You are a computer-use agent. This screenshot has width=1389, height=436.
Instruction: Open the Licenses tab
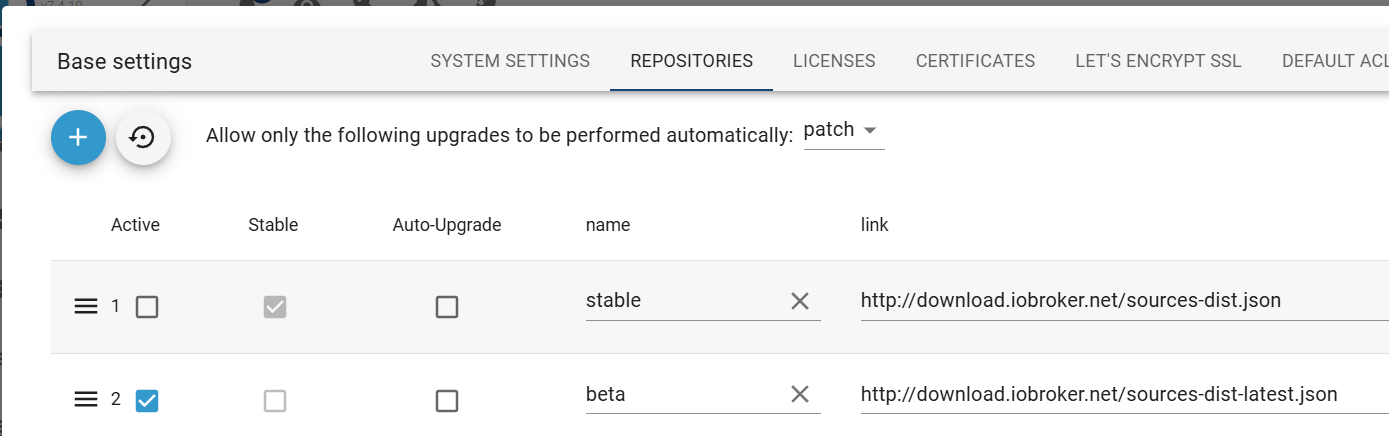point(834,61)
